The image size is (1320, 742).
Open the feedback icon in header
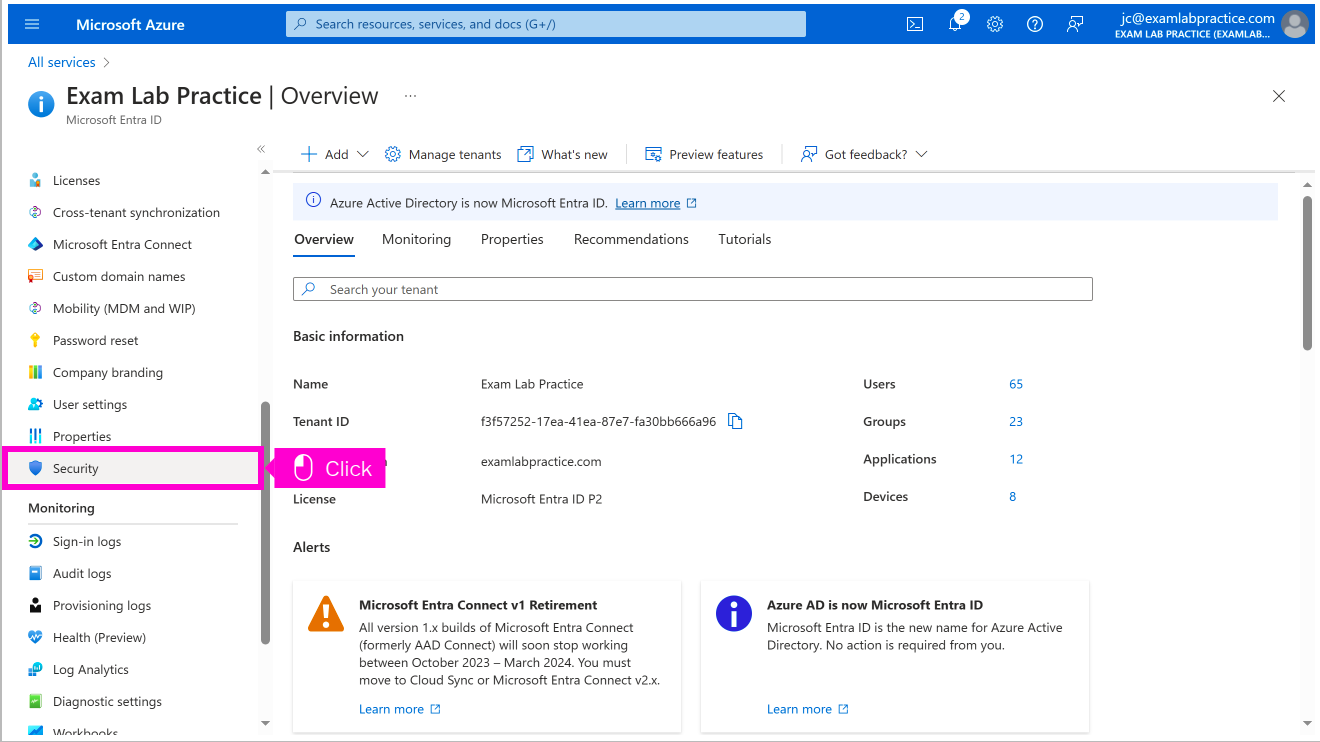(x=1075, y=24)
